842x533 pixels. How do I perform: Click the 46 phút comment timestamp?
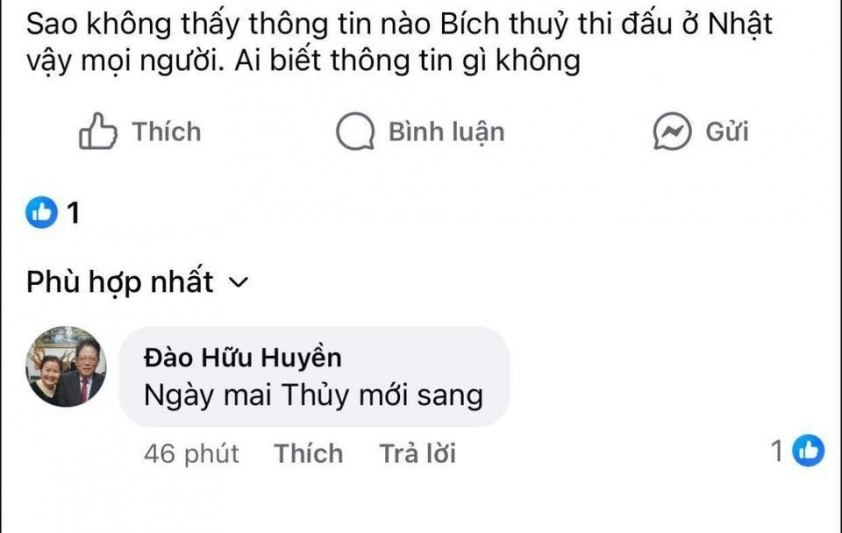pos(191,454)
